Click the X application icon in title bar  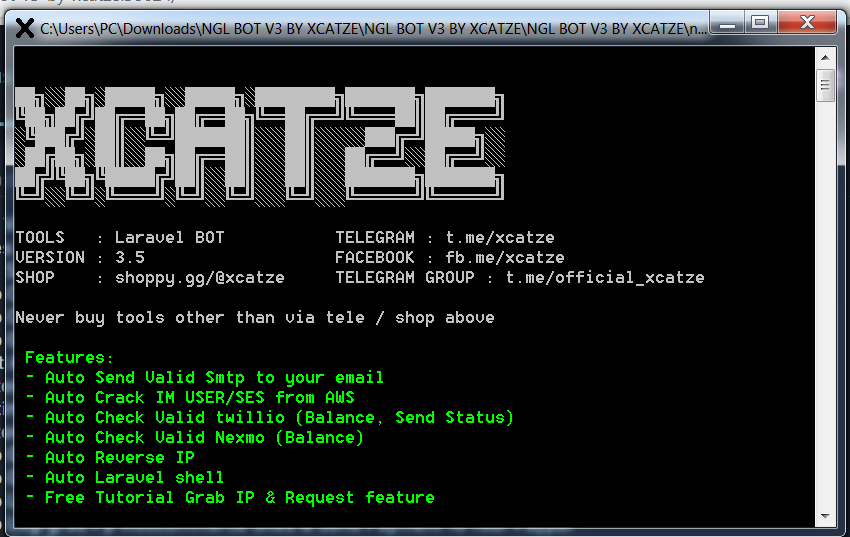click(23, 28)
